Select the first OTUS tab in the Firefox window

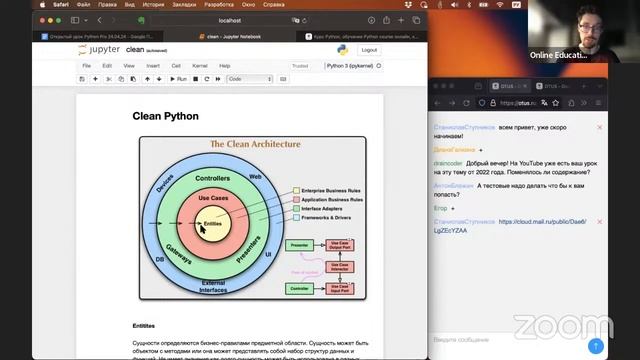(x=510, y=86)
